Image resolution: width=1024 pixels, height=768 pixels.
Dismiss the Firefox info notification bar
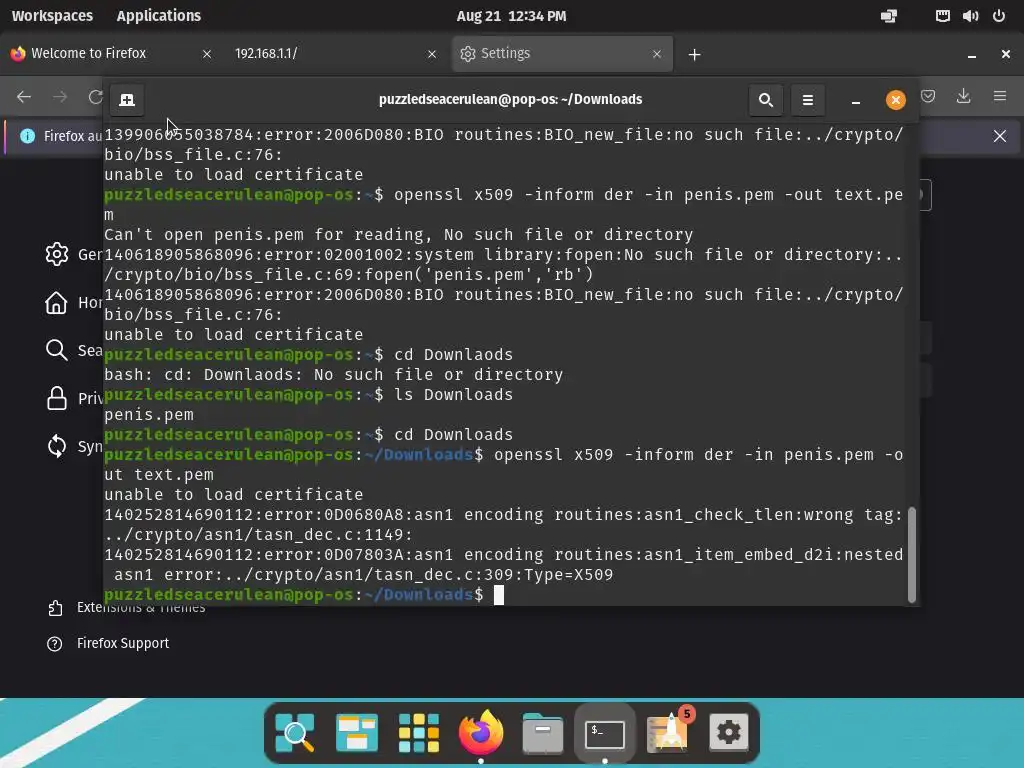(1000, 136)
